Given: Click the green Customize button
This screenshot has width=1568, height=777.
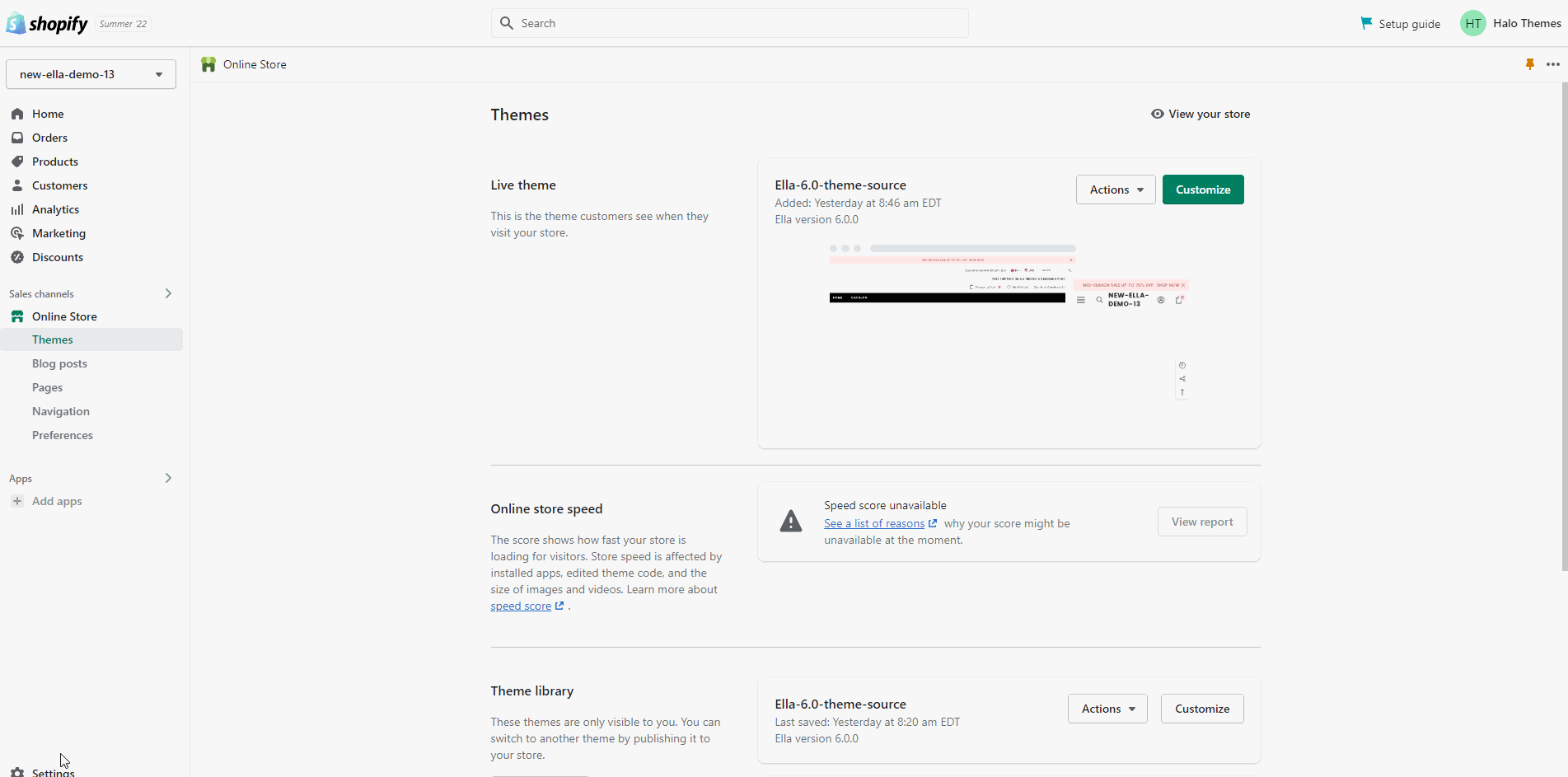Looking at the screenshot, I should coord(1203,190).
